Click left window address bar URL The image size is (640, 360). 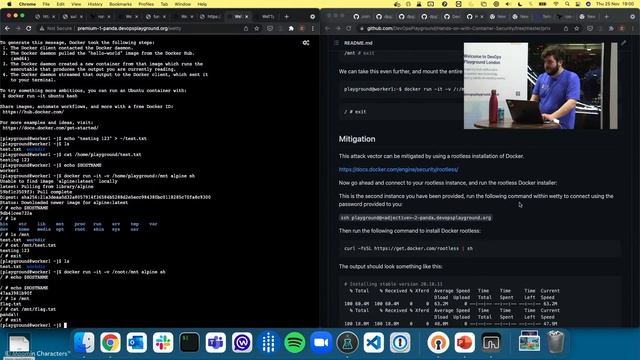coord(129,29)
